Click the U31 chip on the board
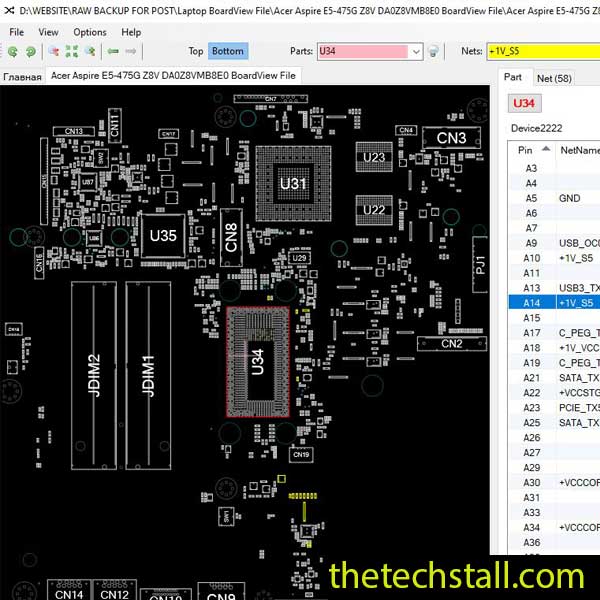This screenshot has height=600, width=600. pyautogui.click(x=293, y=184)
